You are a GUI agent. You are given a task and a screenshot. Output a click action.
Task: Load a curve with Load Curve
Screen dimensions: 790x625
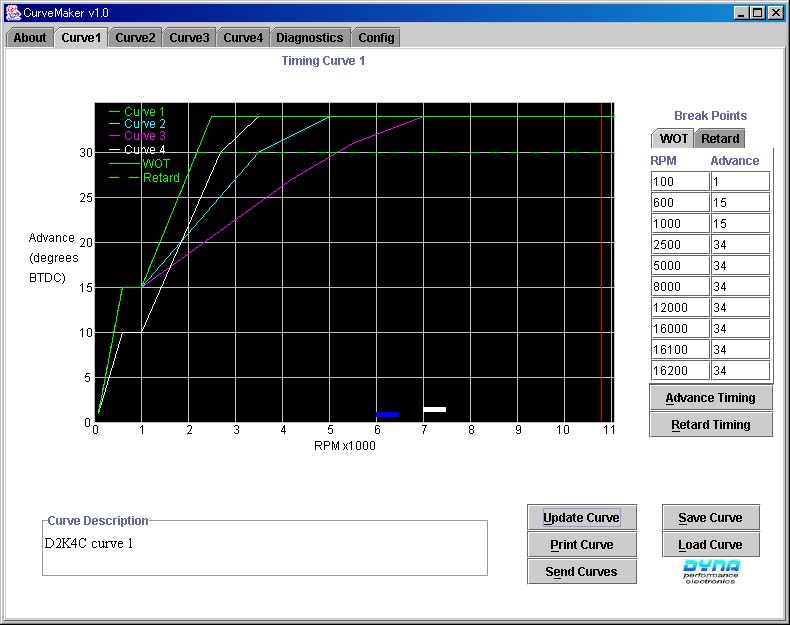710,545
